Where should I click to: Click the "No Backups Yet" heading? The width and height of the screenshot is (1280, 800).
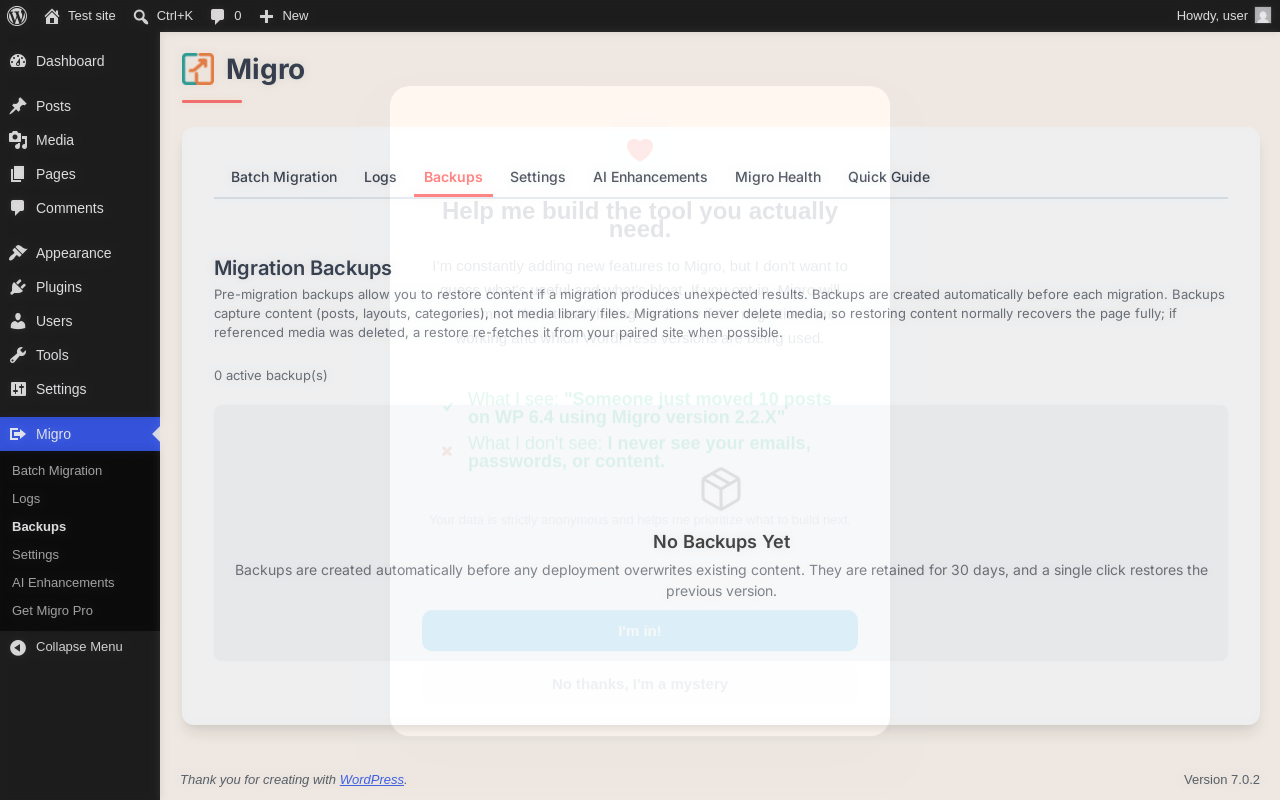pos(721,542)
